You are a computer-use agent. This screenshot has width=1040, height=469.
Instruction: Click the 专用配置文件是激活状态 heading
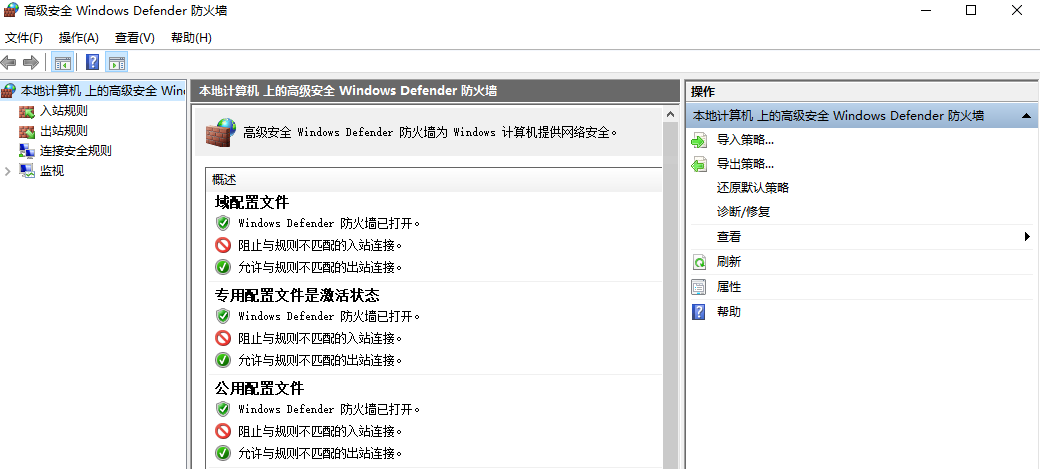(x=297, y=295)
